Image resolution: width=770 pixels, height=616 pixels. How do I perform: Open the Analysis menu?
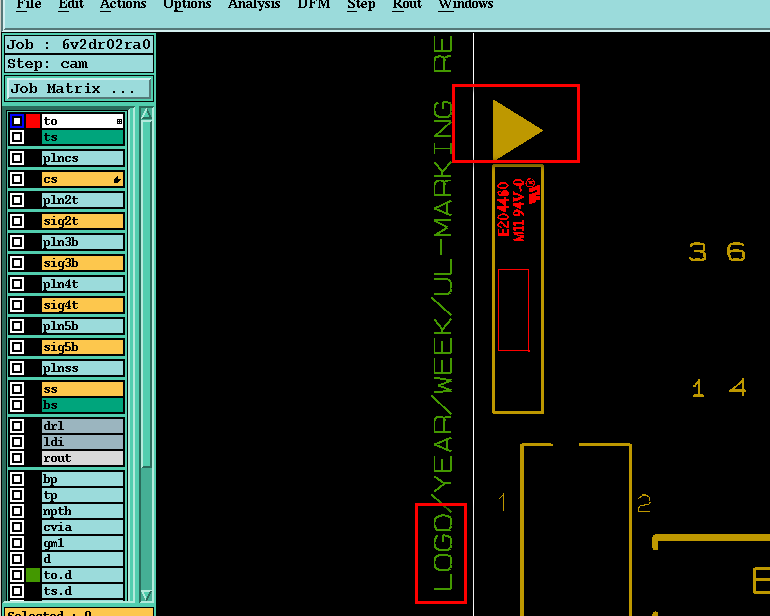[x=254, y=4]
